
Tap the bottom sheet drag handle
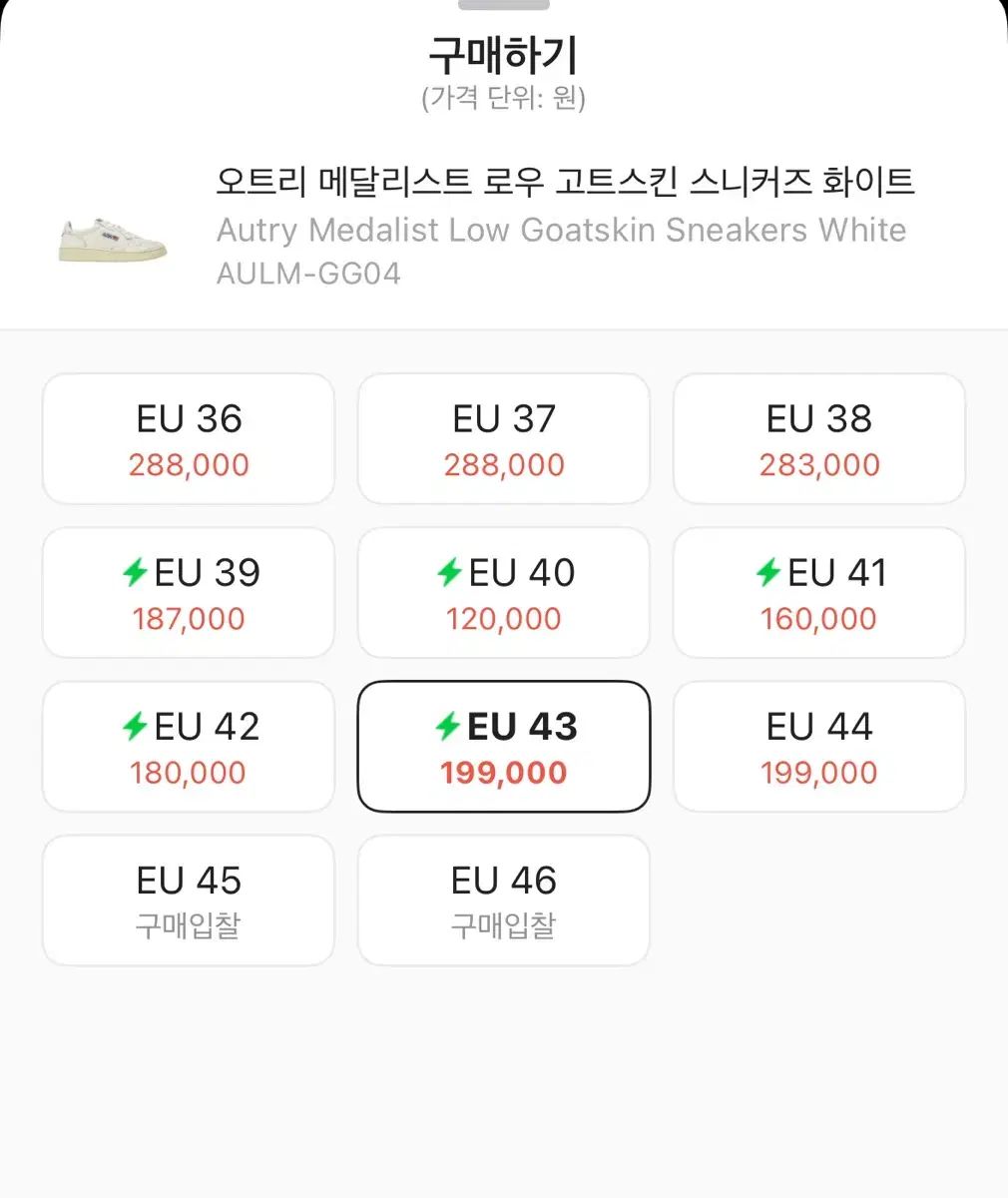click(504, 5)
